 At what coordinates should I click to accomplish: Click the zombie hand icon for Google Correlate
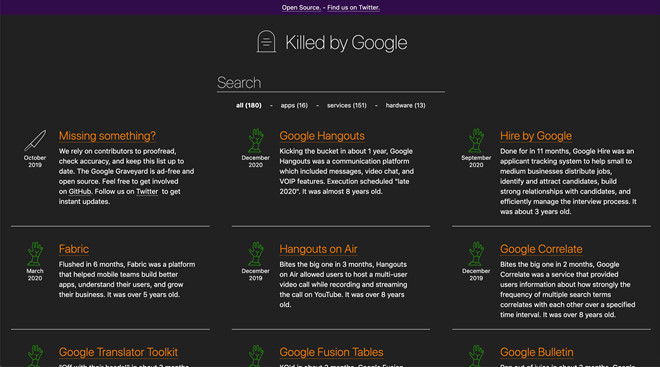coord(476,253)
